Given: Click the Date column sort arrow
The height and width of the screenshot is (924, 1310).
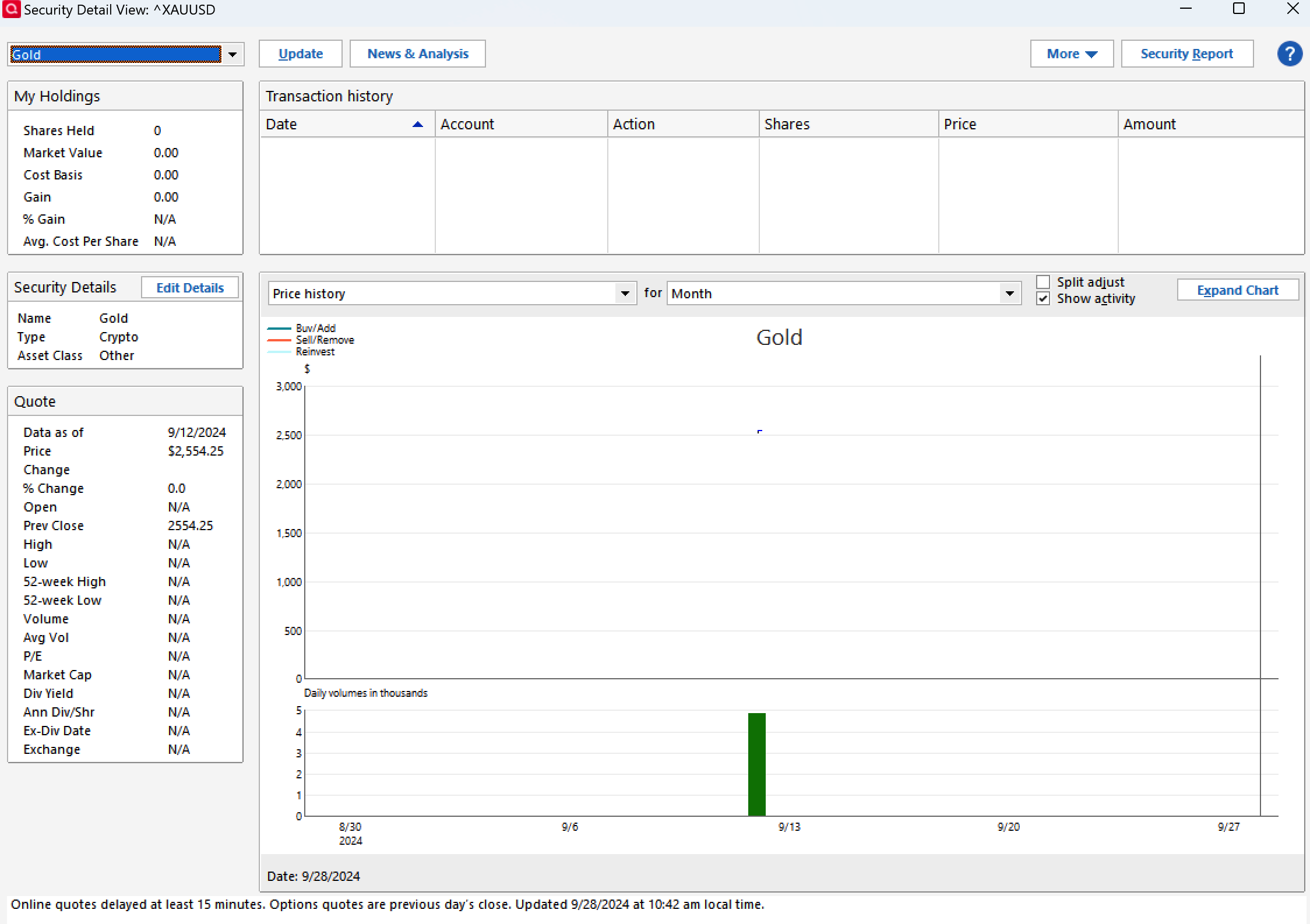Looking at the screenshot, I should tap(417, 124).
